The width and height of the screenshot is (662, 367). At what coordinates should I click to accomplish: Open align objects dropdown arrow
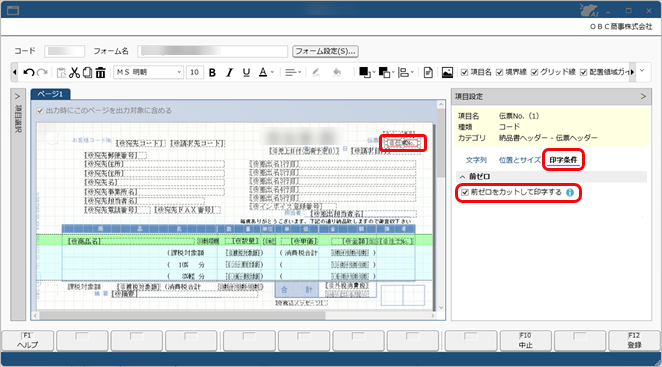coord(412,73)
